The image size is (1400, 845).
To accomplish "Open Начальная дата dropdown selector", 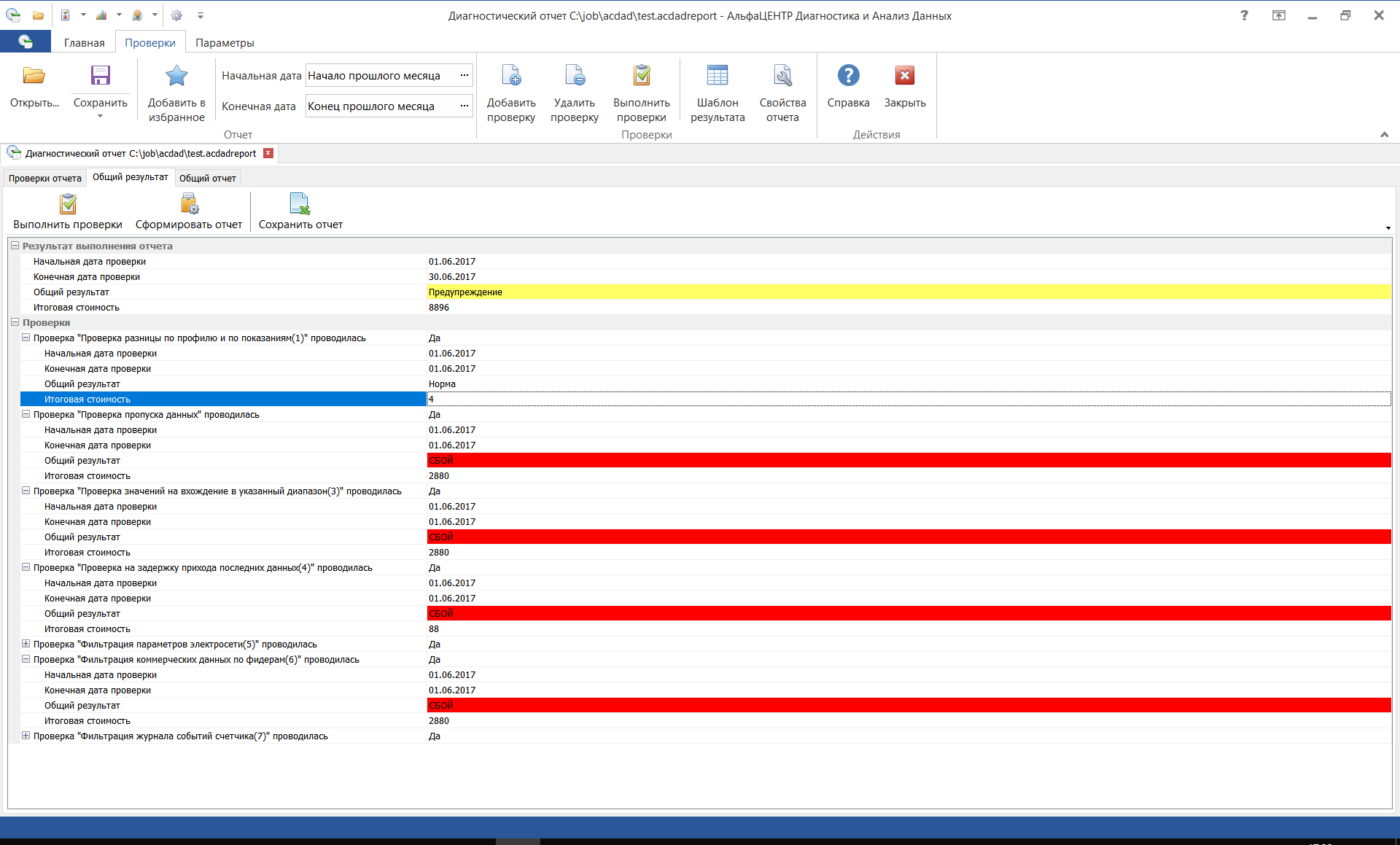I will (464, 75).
